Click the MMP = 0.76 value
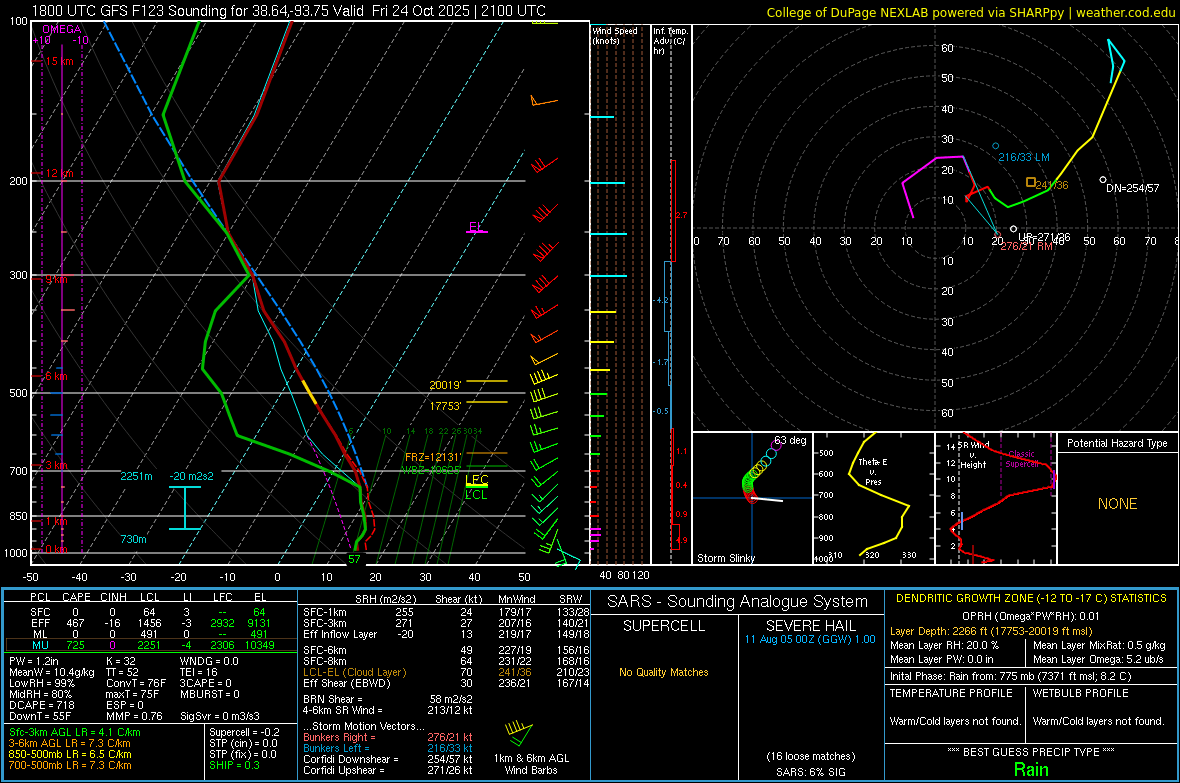 click(x=134, y=716)
